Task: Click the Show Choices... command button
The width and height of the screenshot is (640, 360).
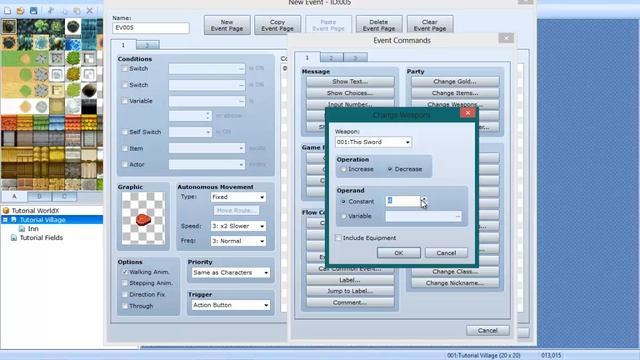Action: (350, 93)
